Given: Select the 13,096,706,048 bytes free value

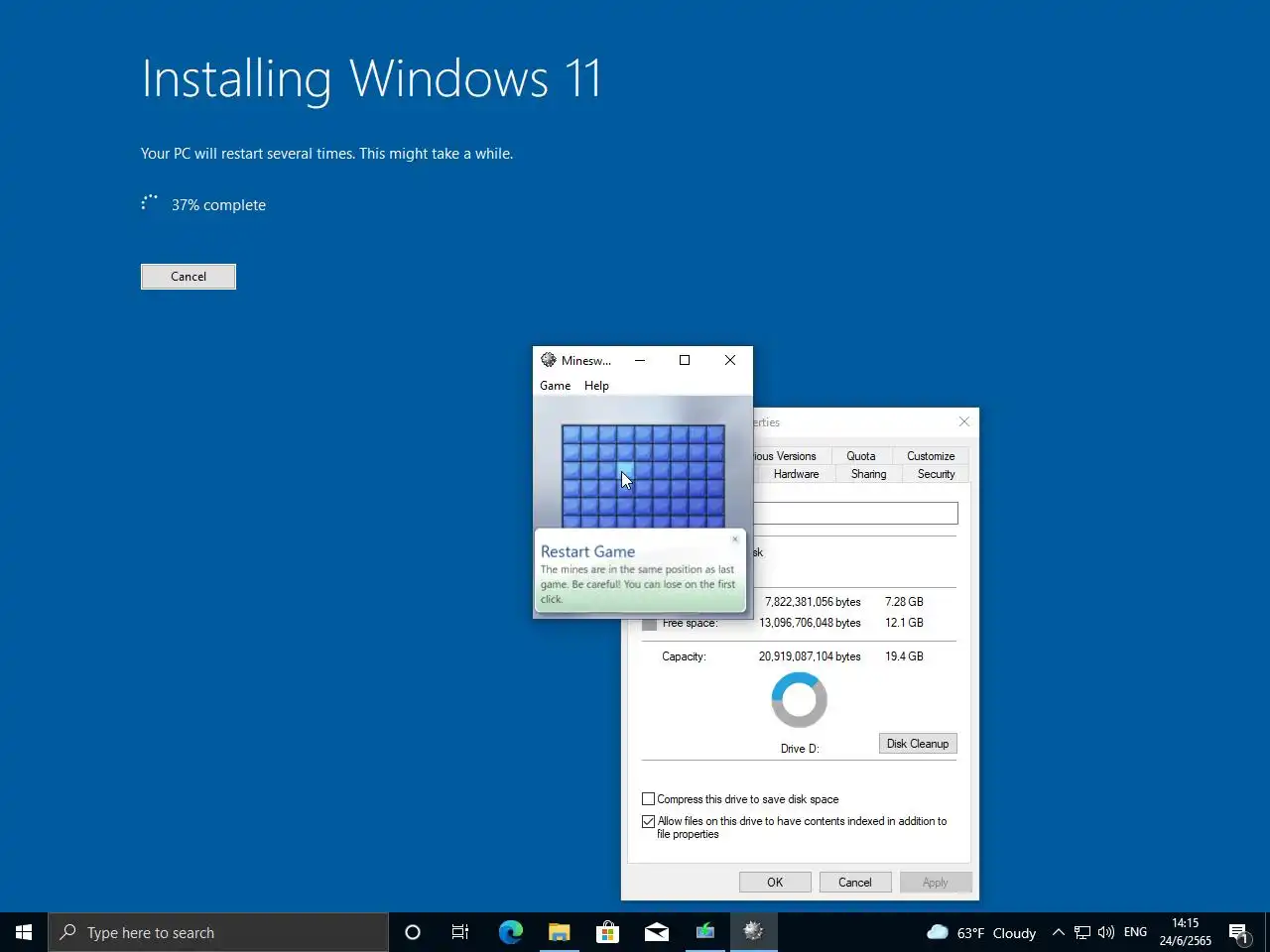Looking at the screenshot, I should [810, 623].
